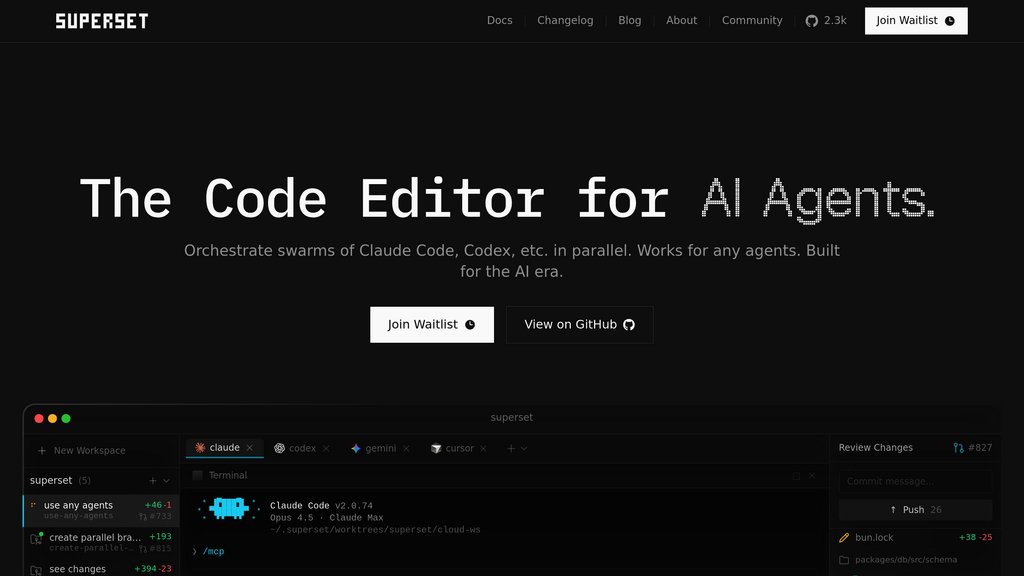
Task: Click the cursor cube icon
Action: coord(436,449)
